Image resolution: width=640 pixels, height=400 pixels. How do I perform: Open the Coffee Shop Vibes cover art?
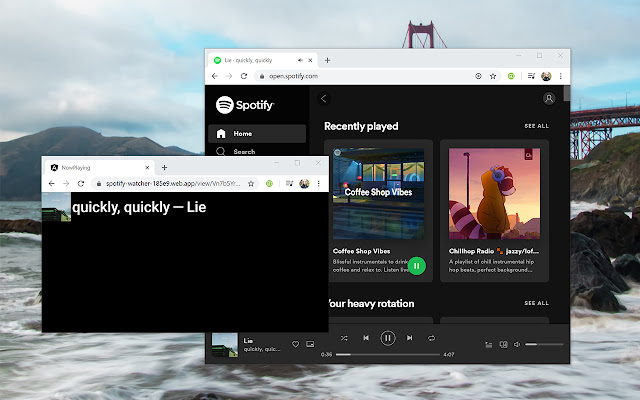378,193
